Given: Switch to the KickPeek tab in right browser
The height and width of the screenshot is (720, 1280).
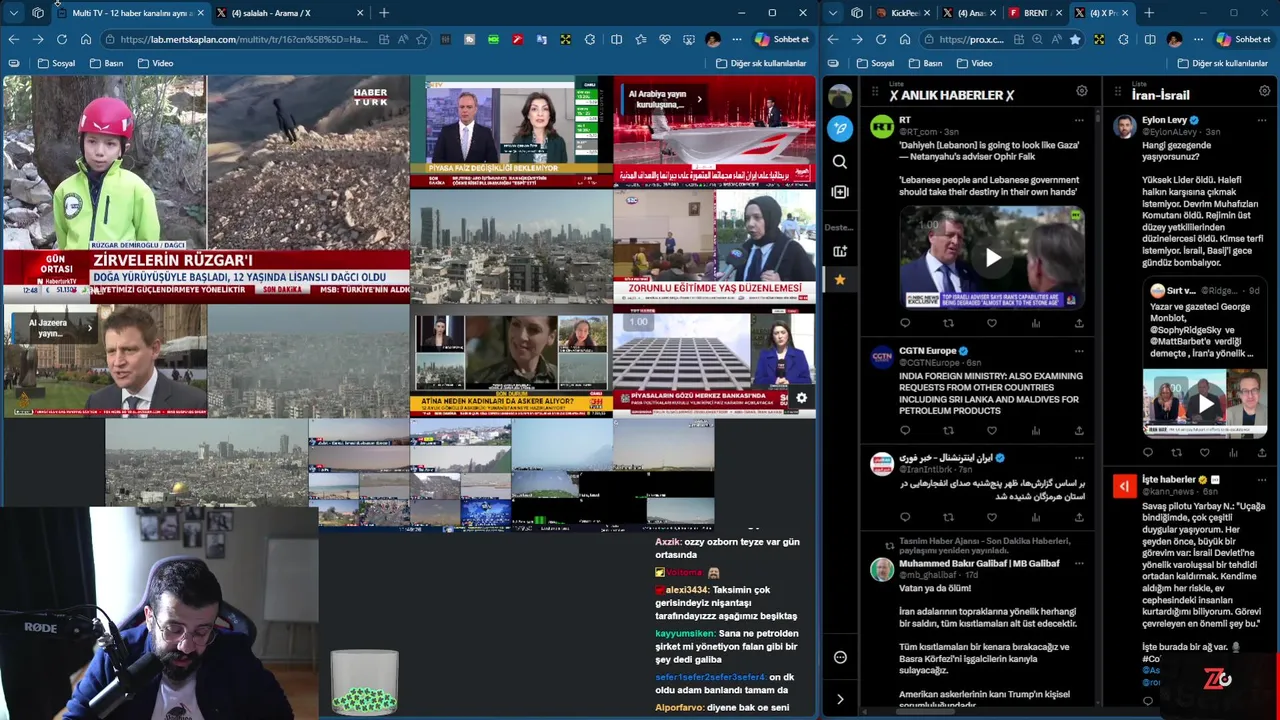Looking at the screenshot, I should coord(903,13).
